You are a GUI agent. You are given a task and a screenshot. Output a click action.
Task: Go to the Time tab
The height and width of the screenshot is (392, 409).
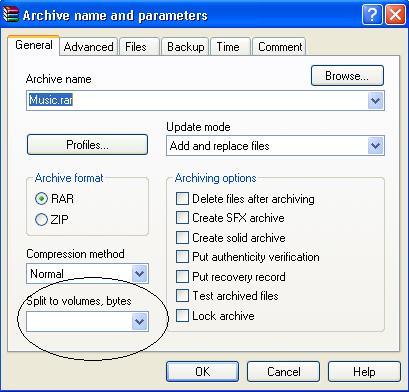pyautogui.click(x=230, y=47)
